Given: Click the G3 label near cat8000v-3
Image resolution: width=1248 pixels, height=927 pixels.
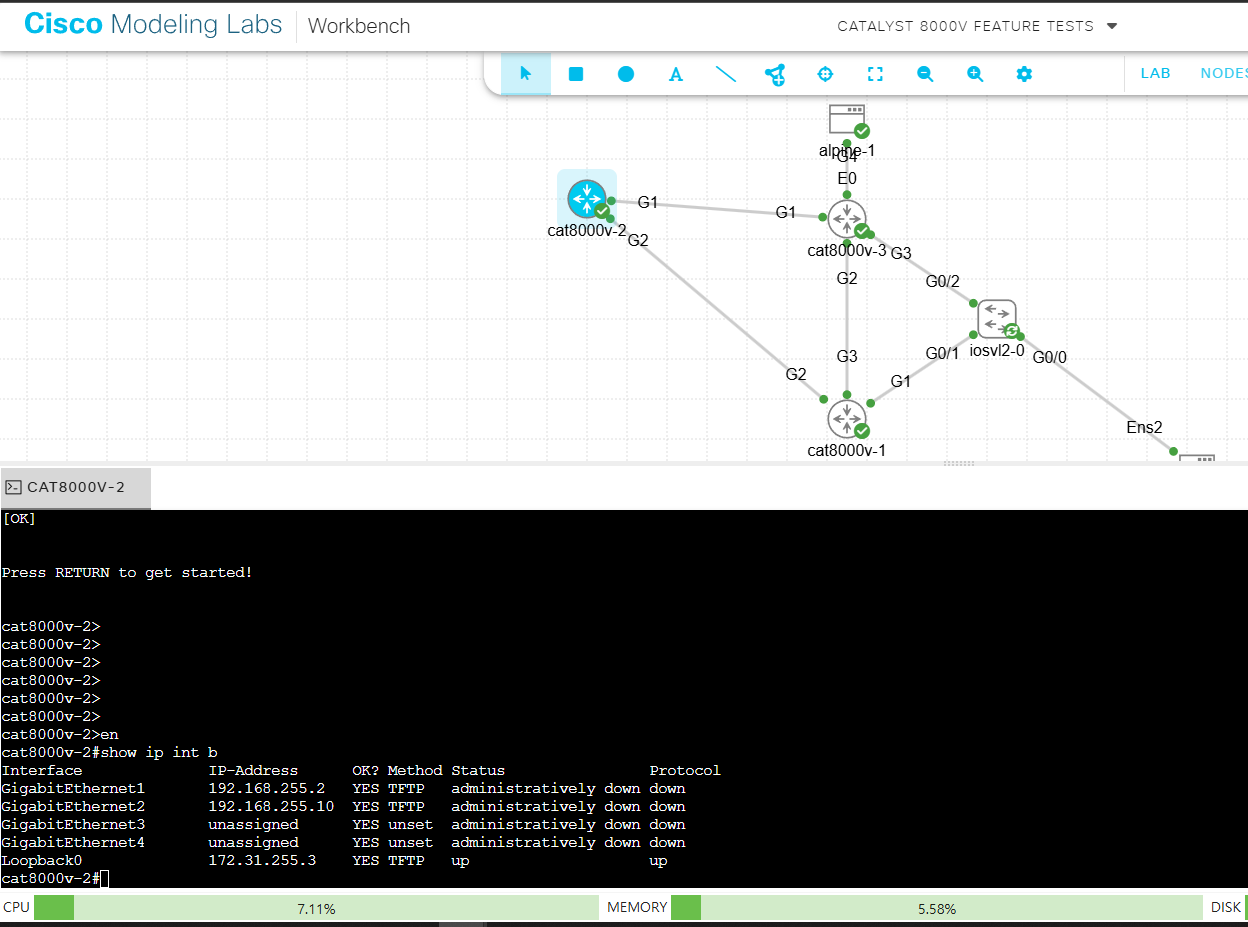Looking at the screenshot, I should coord(901,253).
